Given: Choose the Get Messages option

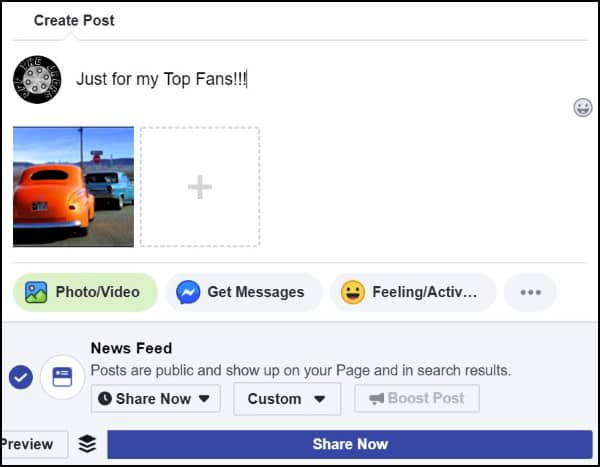Looking at the screenshot, I should click(244, 292).
